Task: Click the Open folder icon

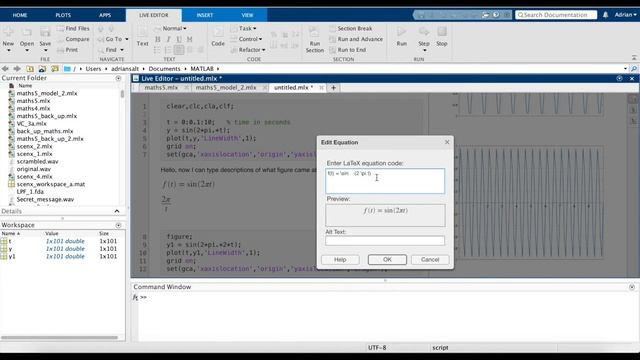Action: pyautogui.click(x=27, y=33)
